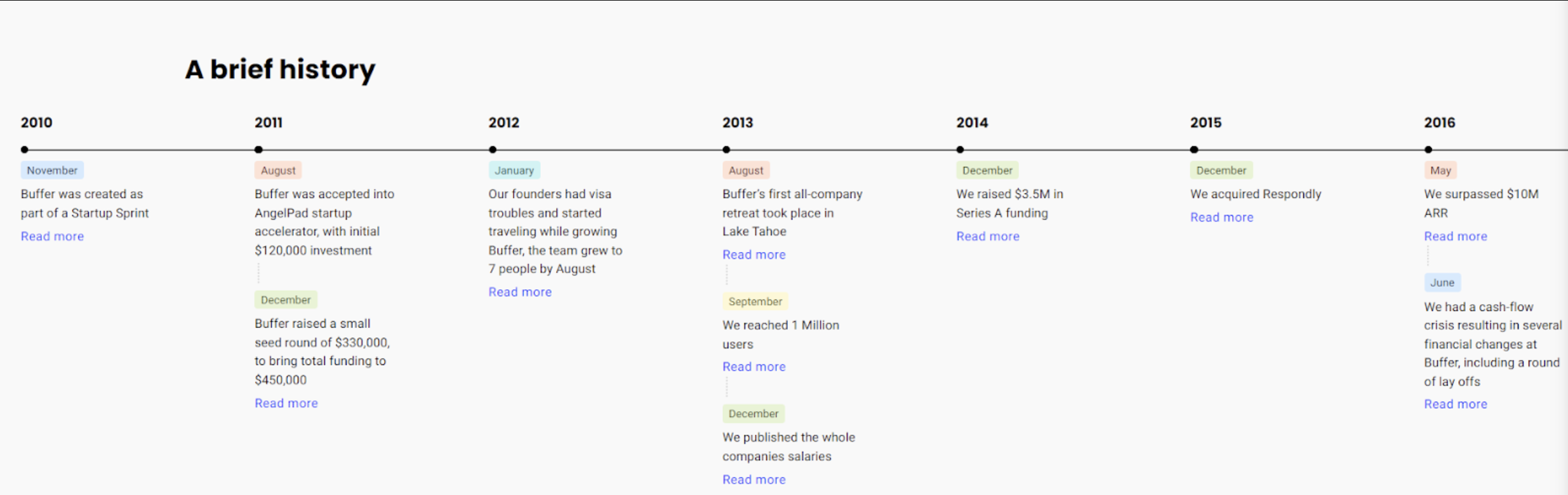Open Read more for cash-flow crisis
This screenshot has height=495, width=1568.
tap(1455, 404)
